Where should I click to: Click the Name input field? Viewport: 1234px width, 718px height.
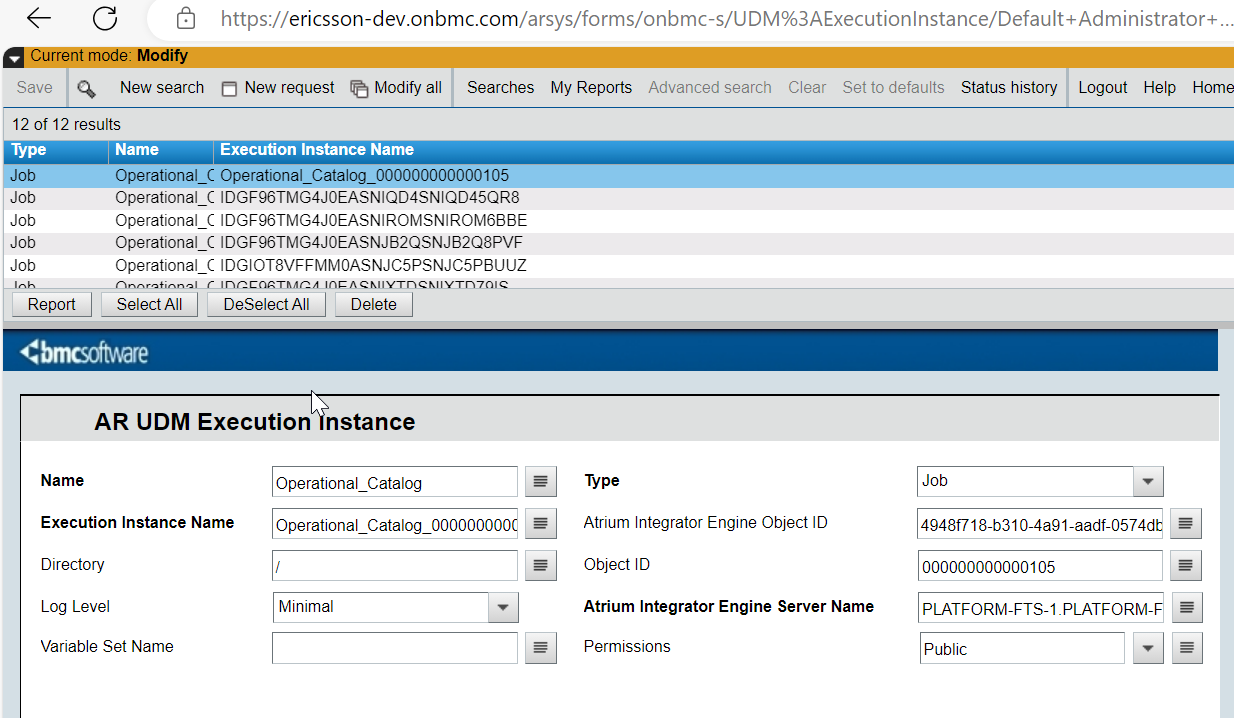point(395,482)
